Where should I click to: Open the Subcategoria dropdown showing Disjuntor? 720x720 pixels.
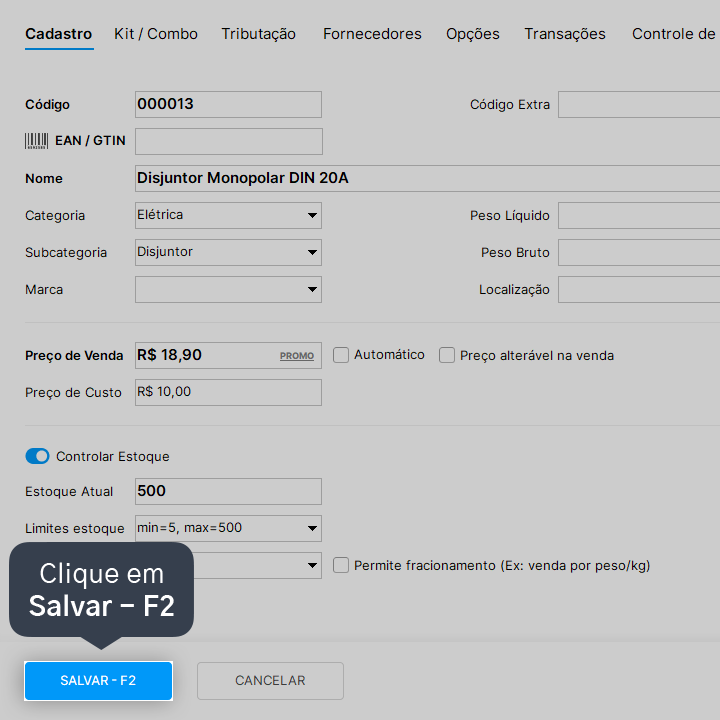(x=228, y=253)
